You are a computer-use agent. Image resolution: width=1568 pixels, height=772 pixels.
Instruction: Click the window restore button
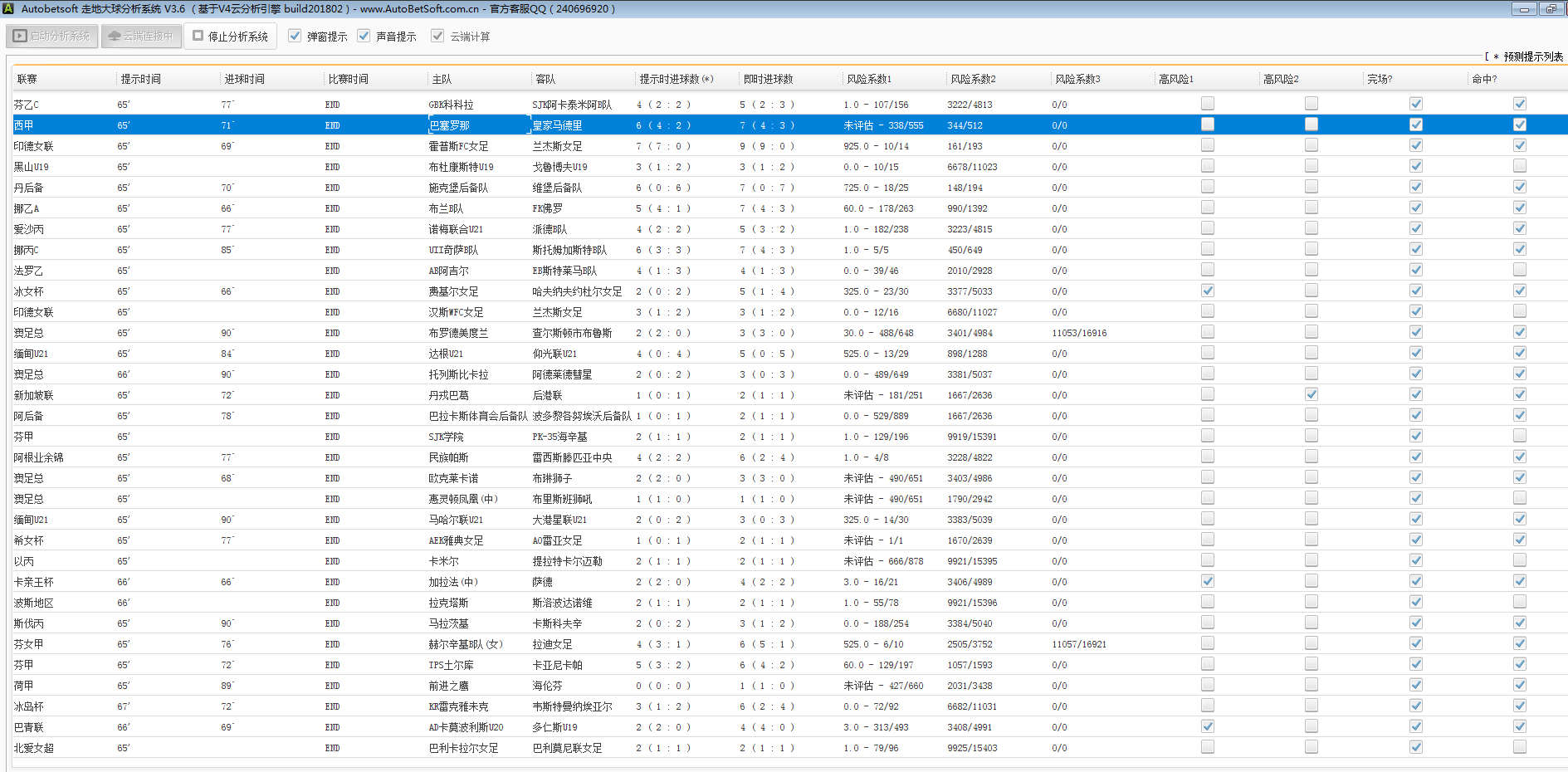click(x=1551, y=9)
